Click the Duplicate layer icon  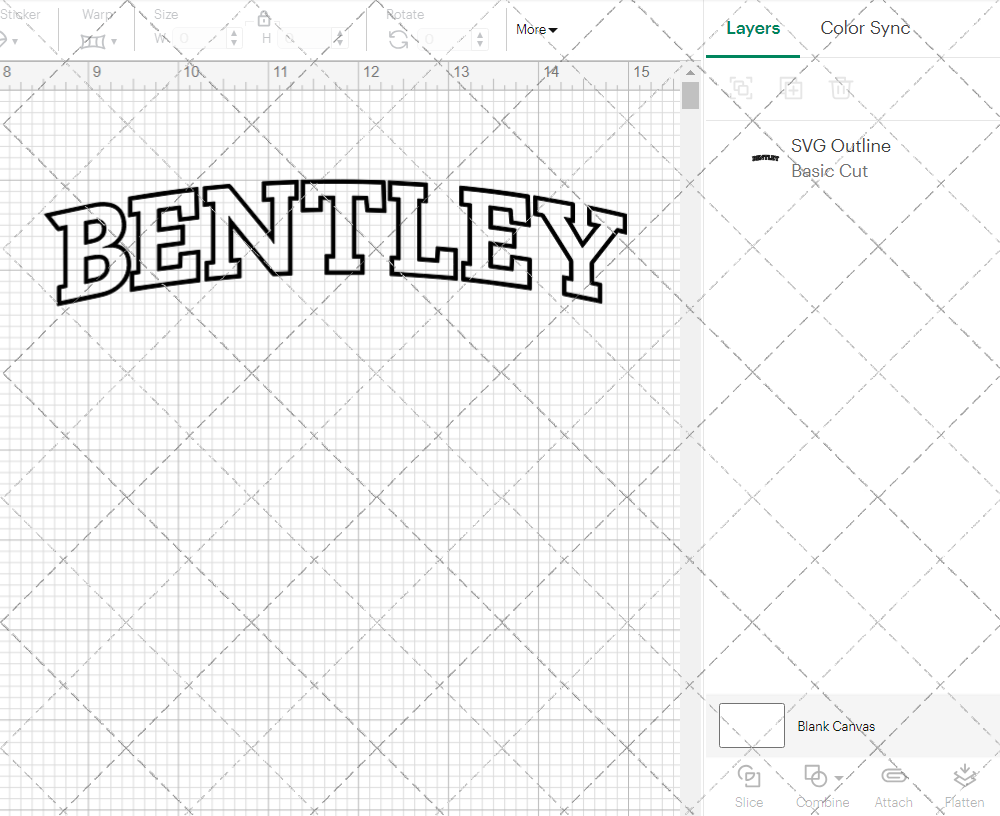point(791,88)
